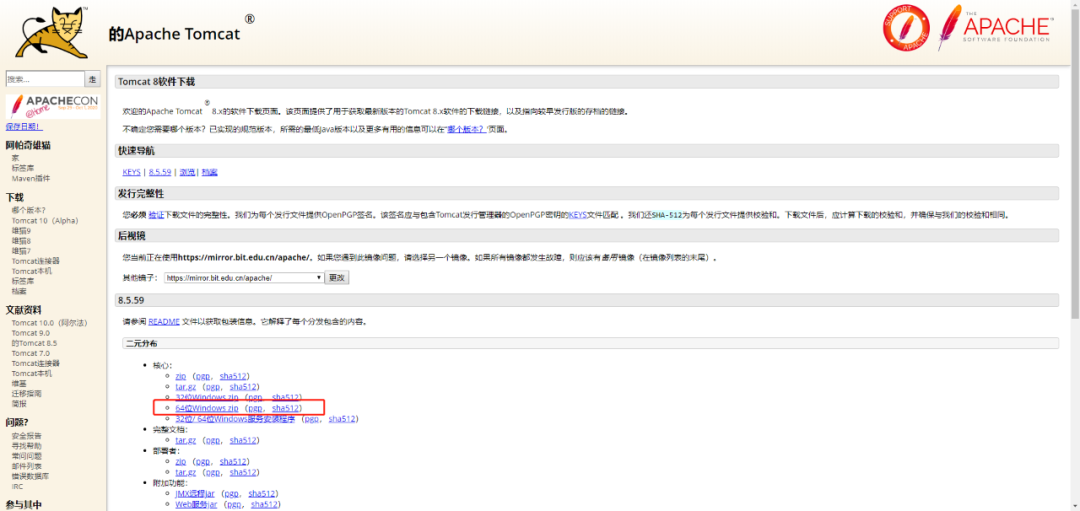Open Tomcat本机 under the 下载 heading
This screenshot has height=511, width=1080.
31,271
